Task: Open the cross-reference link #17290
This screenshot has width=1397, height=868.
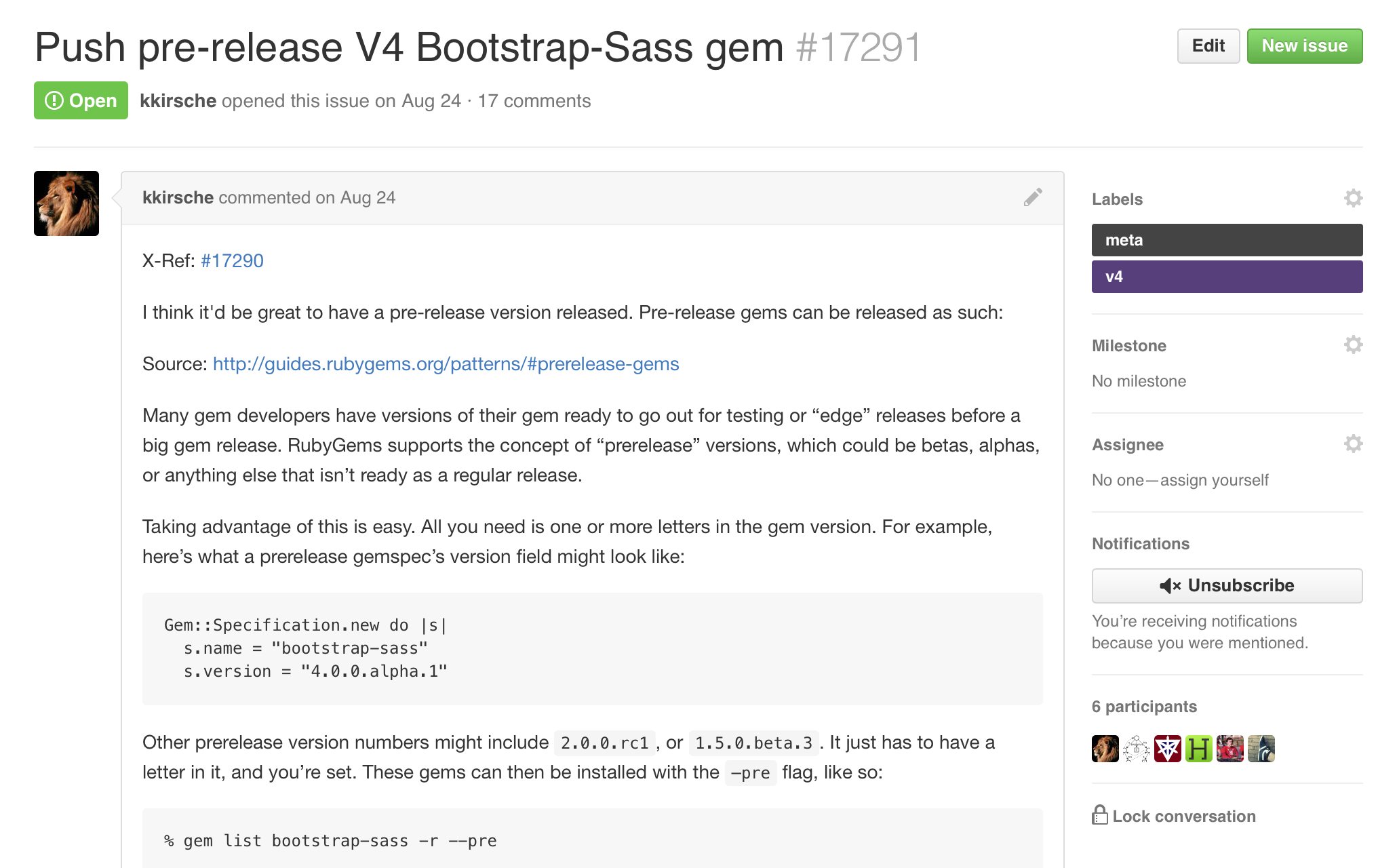Action: (x=232, y=261)
